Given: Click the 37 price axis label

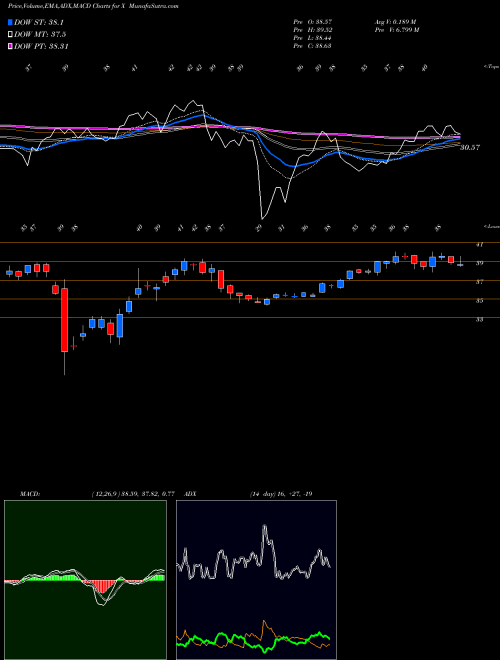Looking at the screenshot, I should pos(479,282).
